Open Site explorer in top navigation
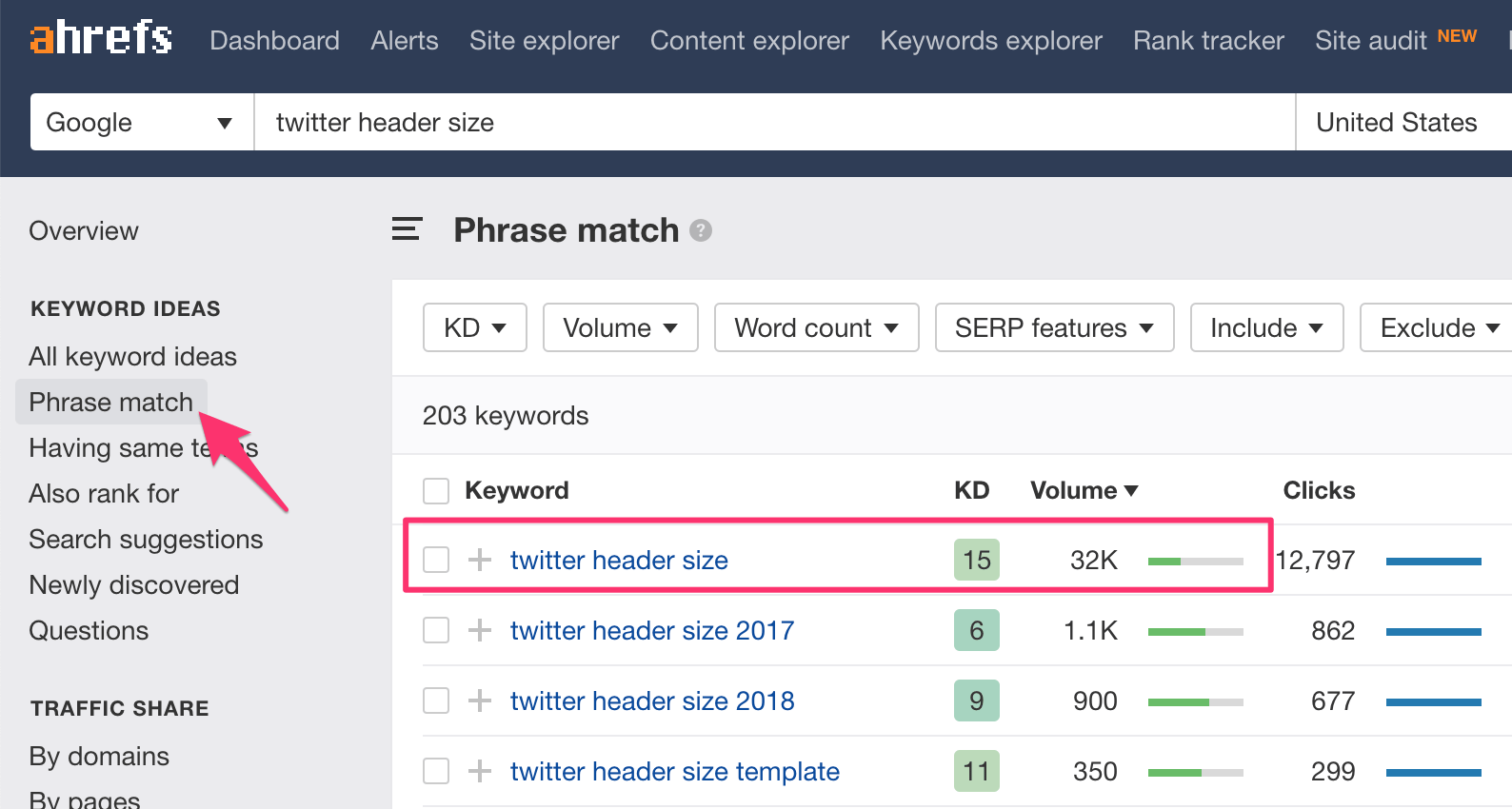 pyautogui.click(x=545, y=41)
